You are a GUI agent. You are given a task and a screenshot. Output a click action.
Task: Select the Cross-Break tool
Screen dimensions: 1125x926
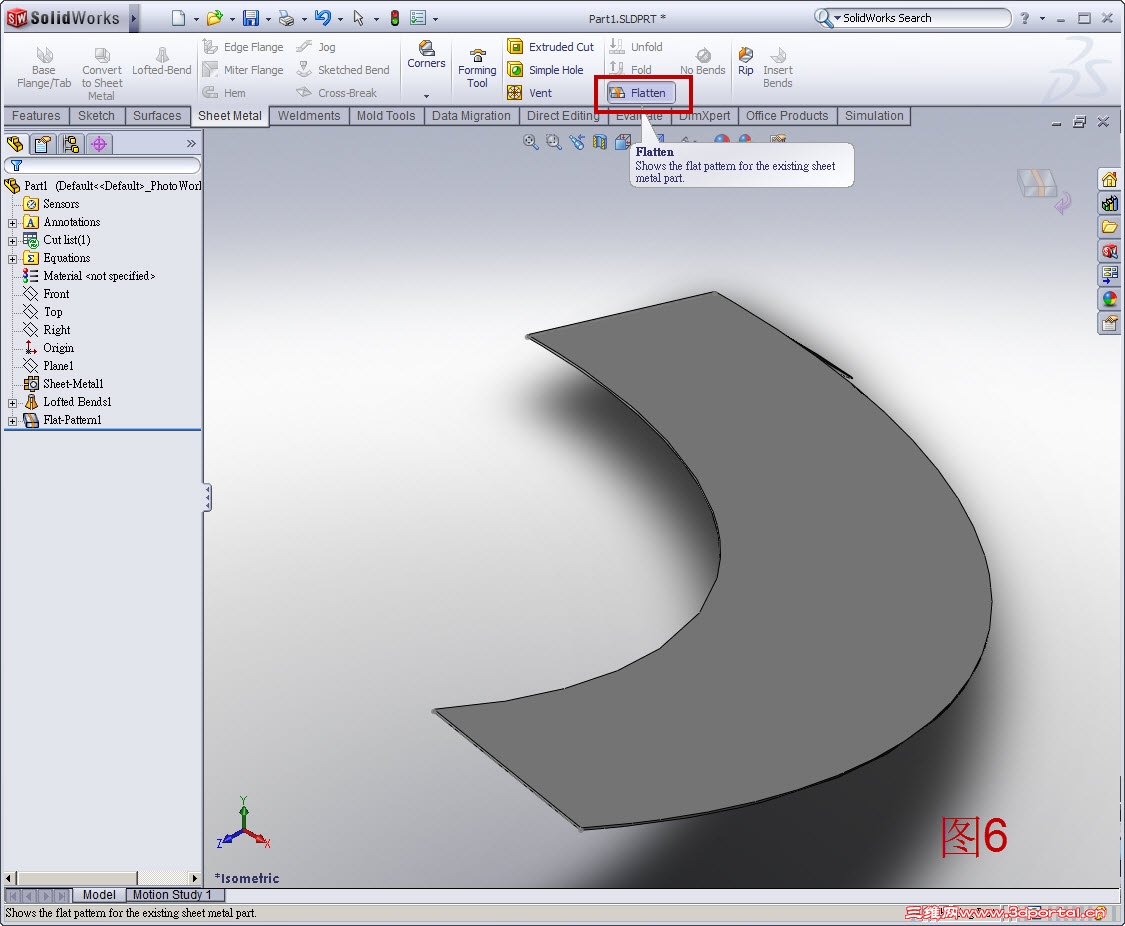tap(336, 93)
